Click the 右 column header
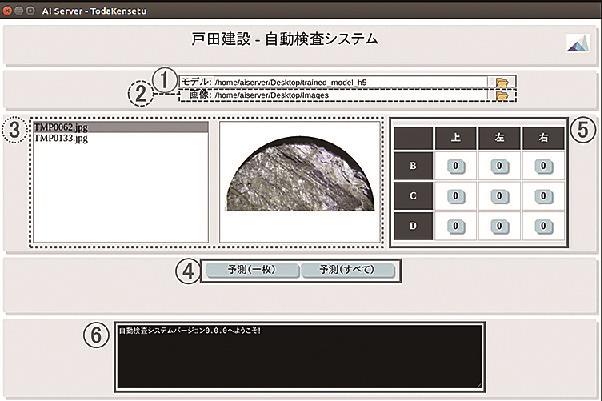This screenshot has height=401, width=602. tap(543, 138)
